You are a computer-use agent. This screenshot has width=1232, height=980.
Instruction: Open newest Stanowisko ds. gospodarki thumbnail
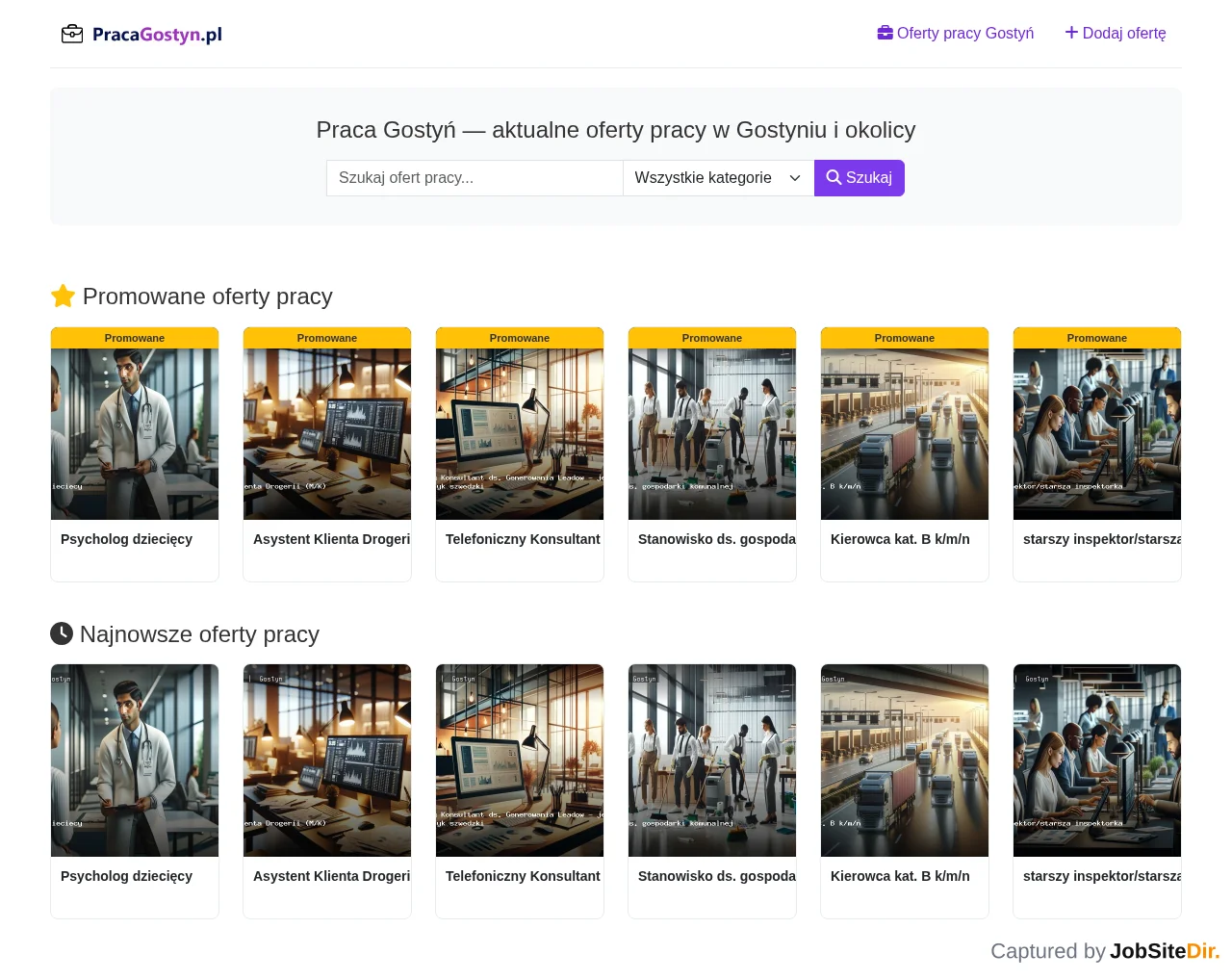(712, 761)
